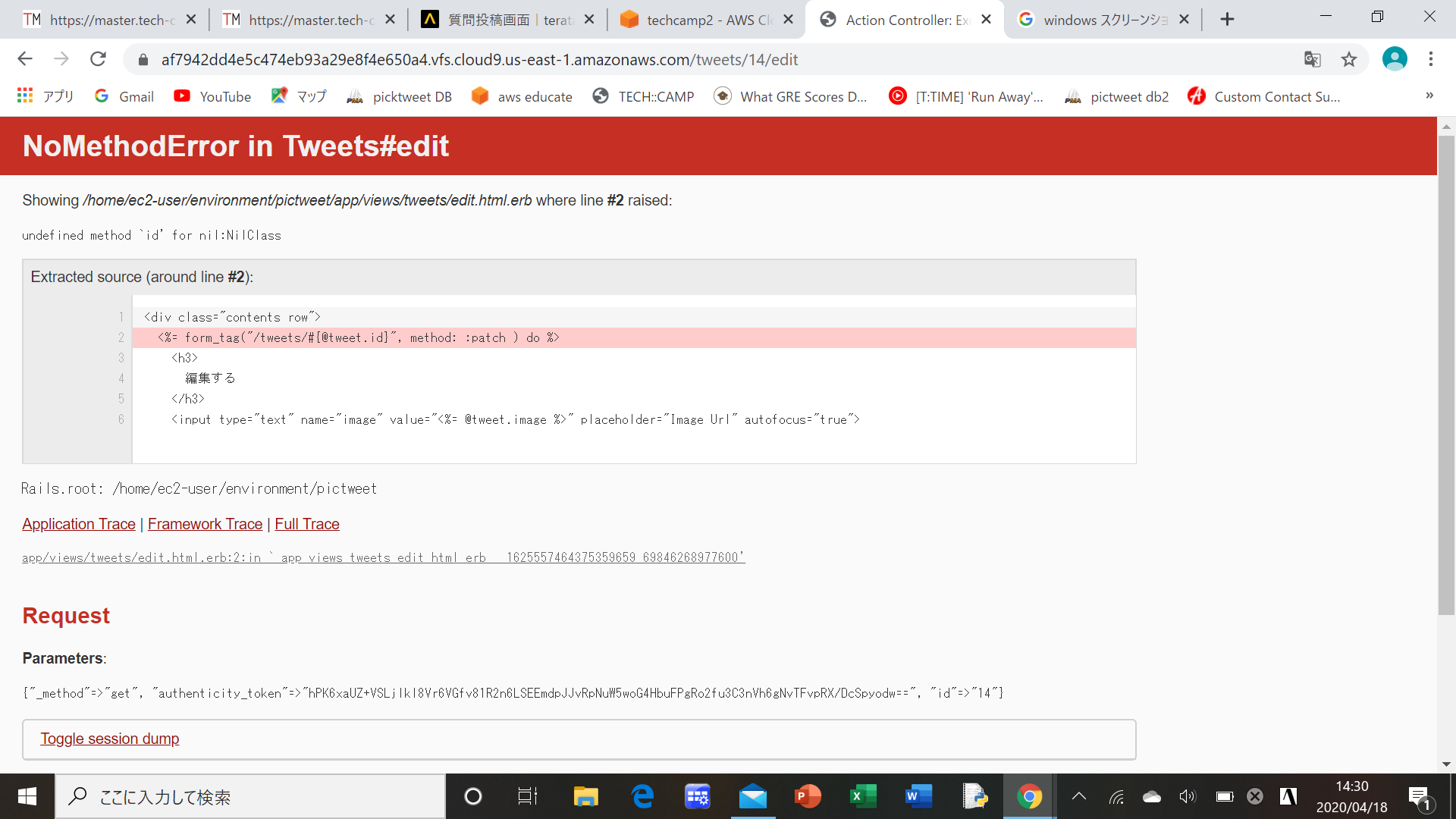Open the TECH::CAMP bookmark

coord(642,96)
